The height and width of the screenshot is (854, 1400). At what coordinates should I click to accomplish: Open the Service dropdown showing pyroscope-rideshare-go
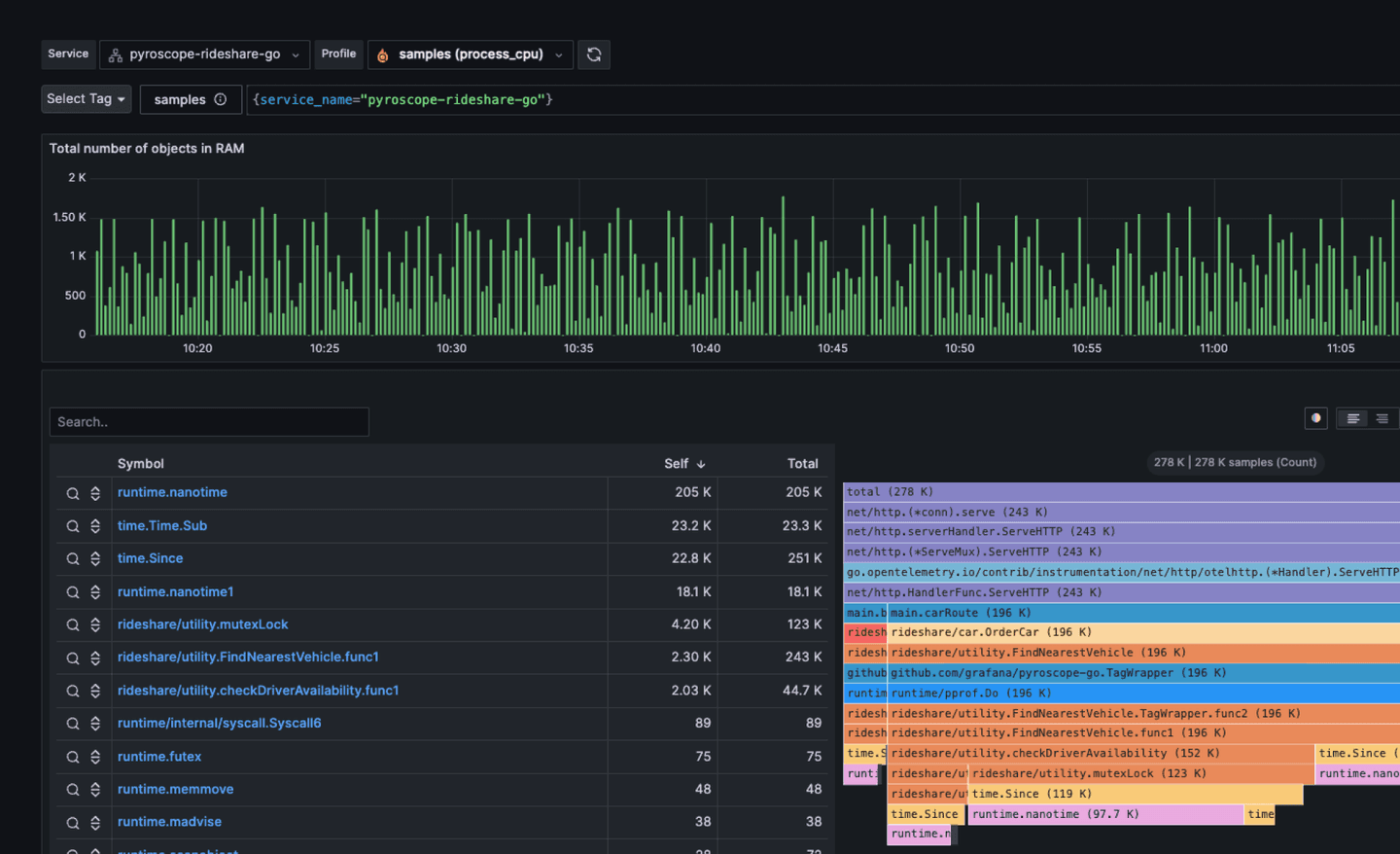coord(204,54)
